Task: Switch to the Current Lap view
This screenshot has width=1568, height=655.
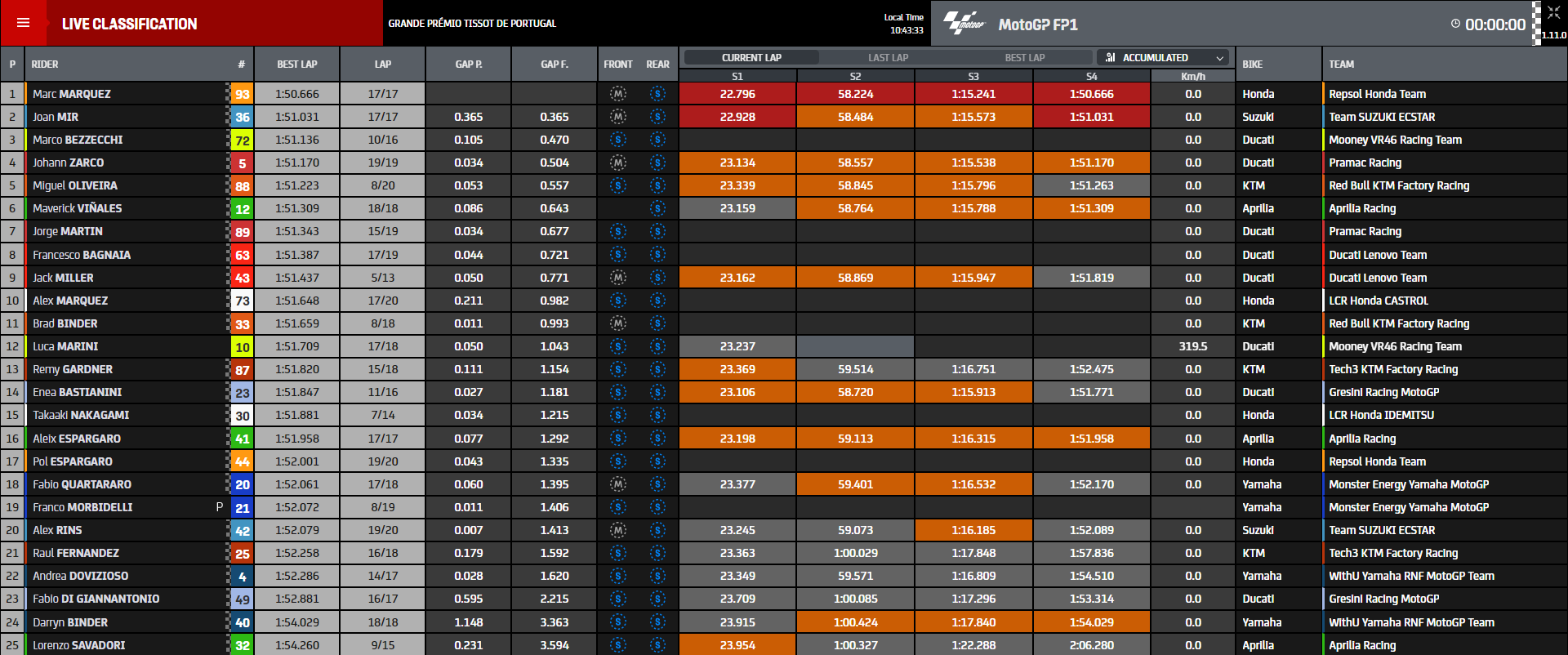Action: [751, 57]
